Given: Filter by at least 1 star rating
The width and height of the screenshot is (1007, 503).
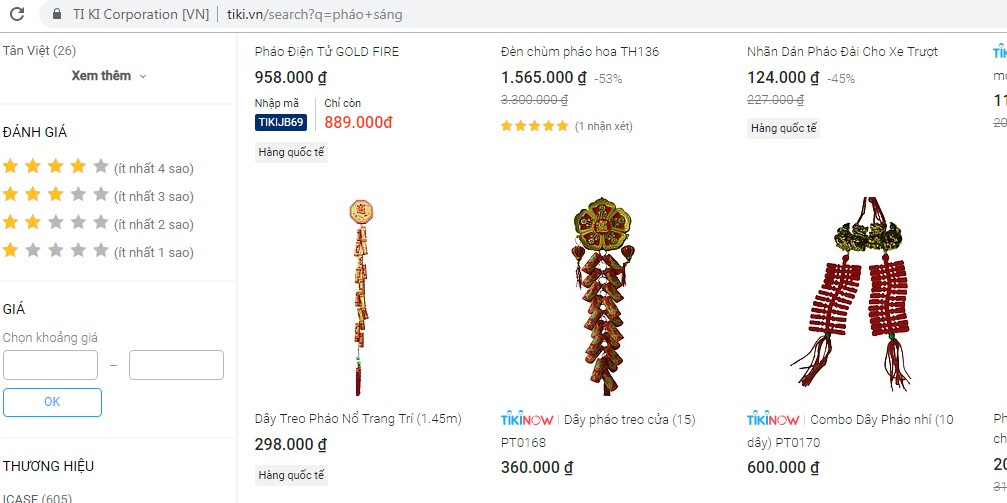Looking at the screenshot, I should click(x=98, y=251).
